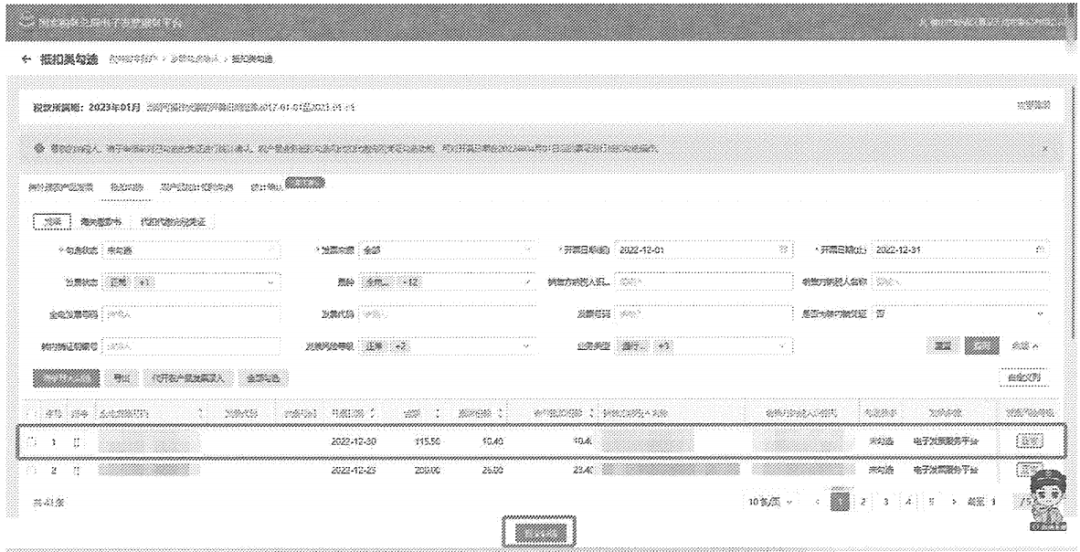Go to the next results page arrow
This screenshot has height=552, width=1080.
point(954,502)
